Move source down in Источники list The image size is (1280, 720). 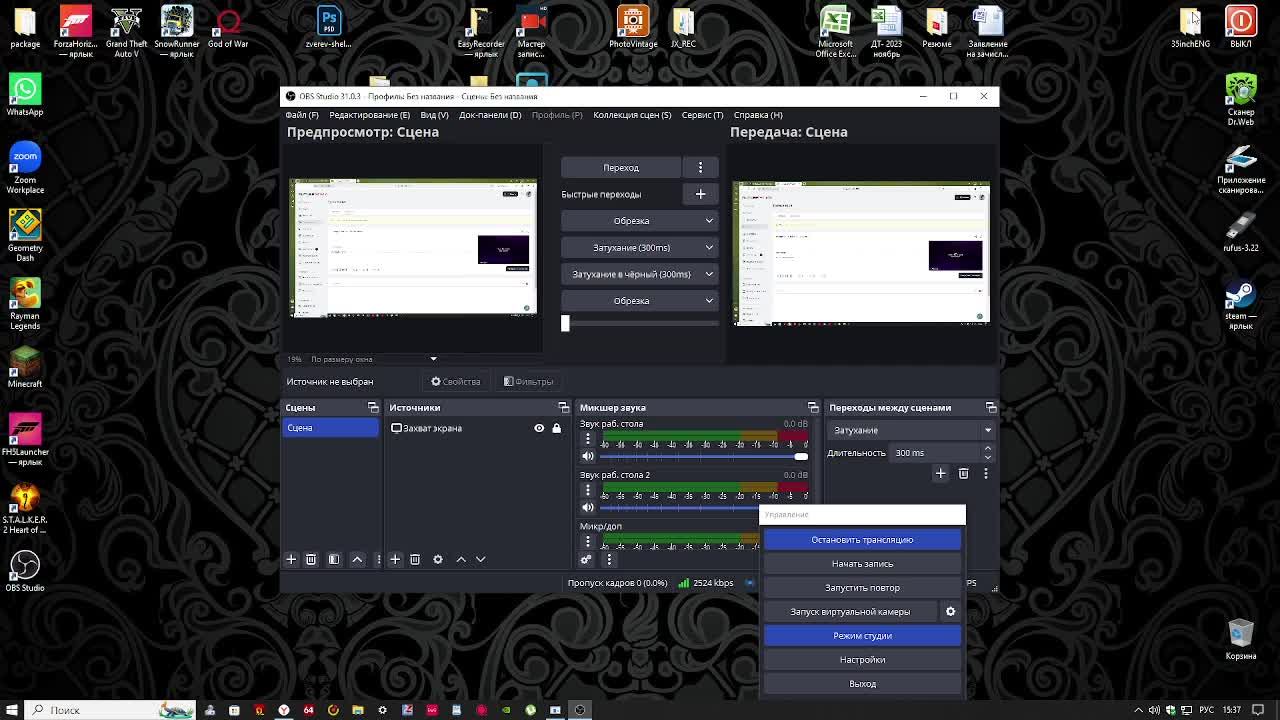point(481,559)
